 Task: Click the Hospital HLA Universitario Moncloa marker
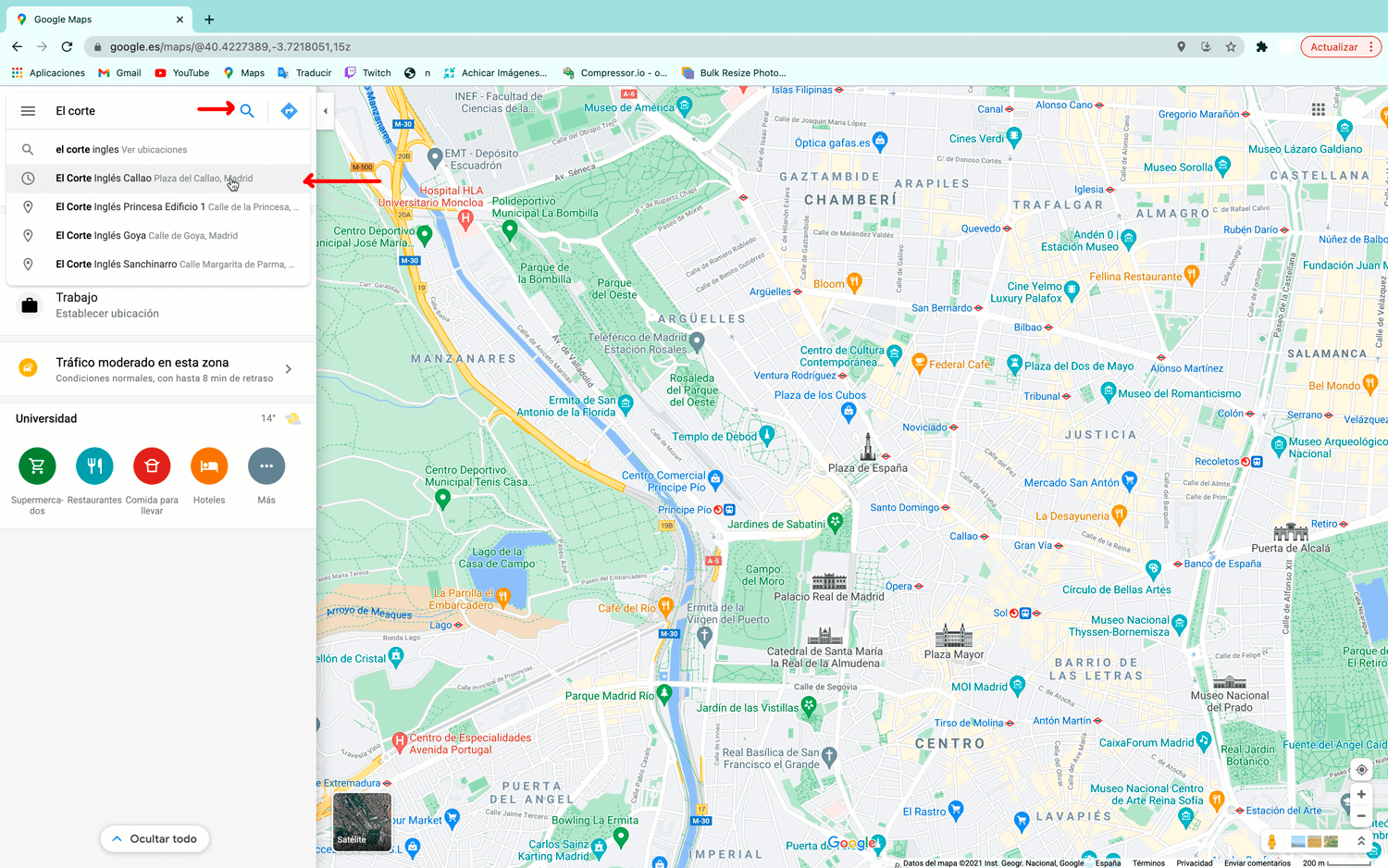(466, 219)
